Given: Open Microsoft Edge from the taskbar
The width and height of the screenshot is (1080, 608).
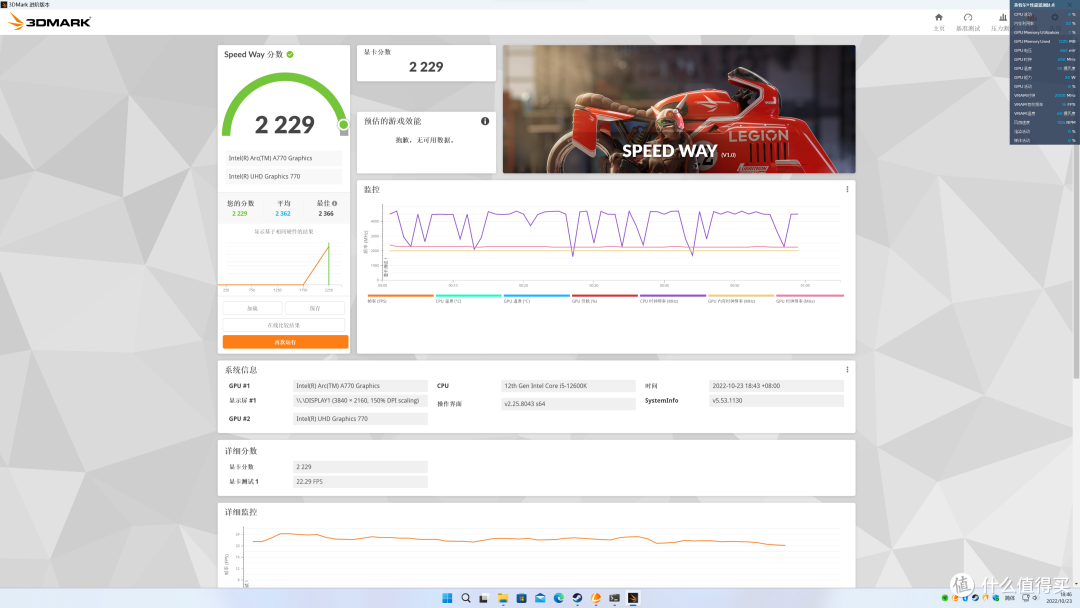Looking at the screenshot, I should coord(559,598).
